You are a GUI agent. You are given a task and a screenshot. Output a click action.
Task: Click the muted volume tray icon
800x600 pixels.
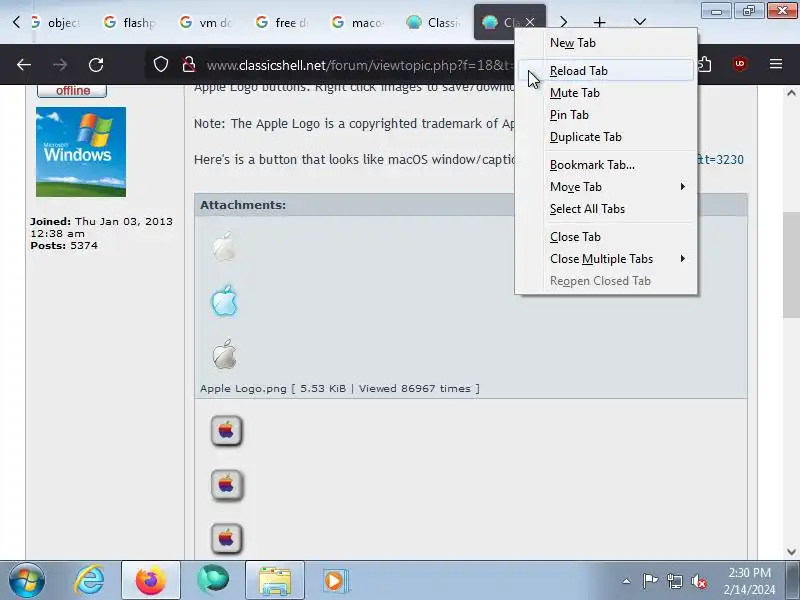(x=699, y=581)
